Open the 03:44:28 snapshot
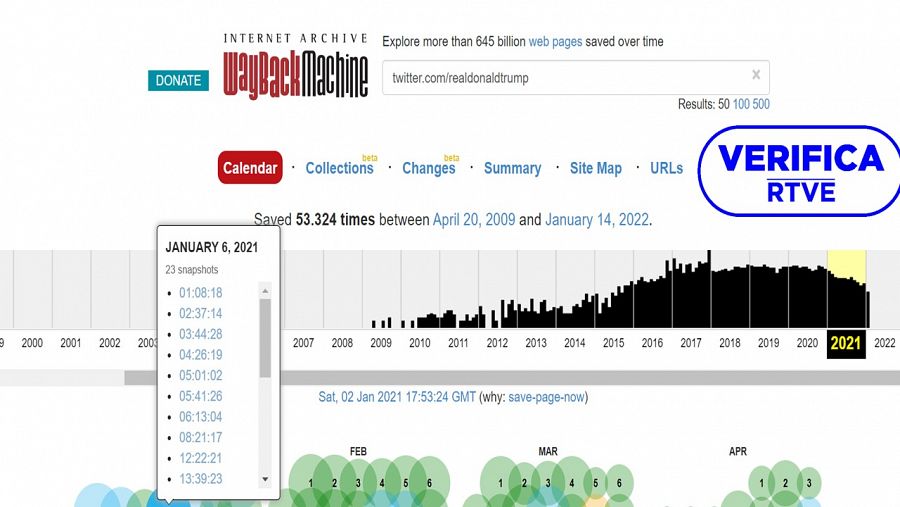This screenshot has height=507, width=900. point(200,334)
